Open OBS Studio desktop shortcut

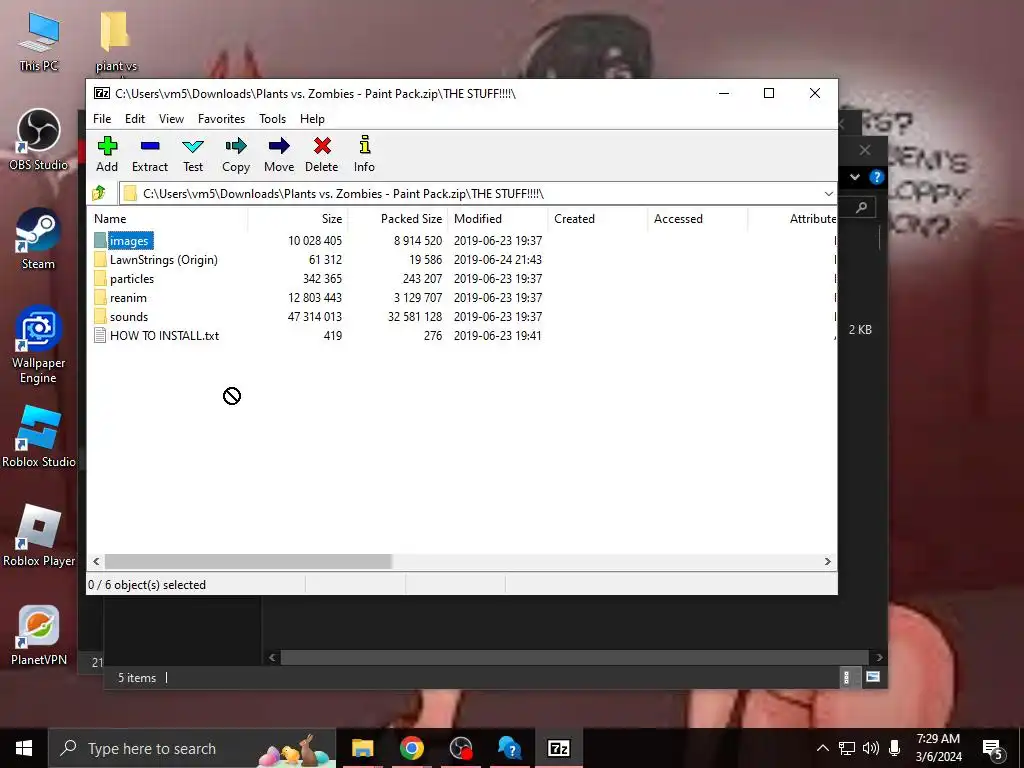(39, 140)
